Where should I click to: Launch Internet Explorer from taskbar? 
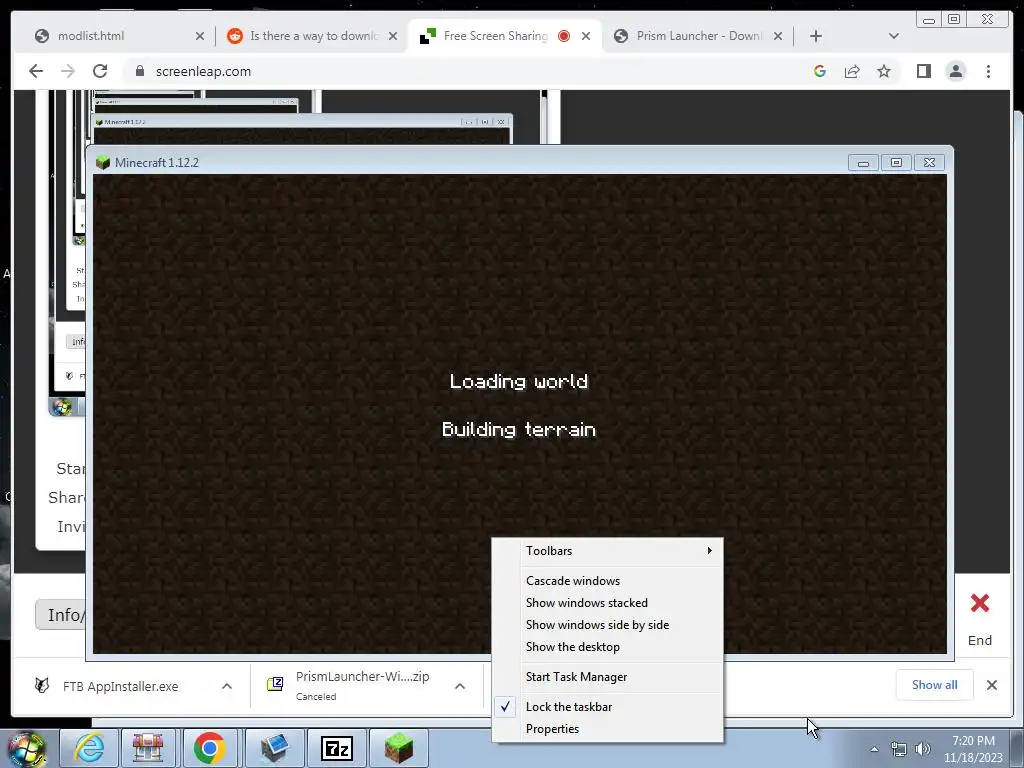(88, 748)
